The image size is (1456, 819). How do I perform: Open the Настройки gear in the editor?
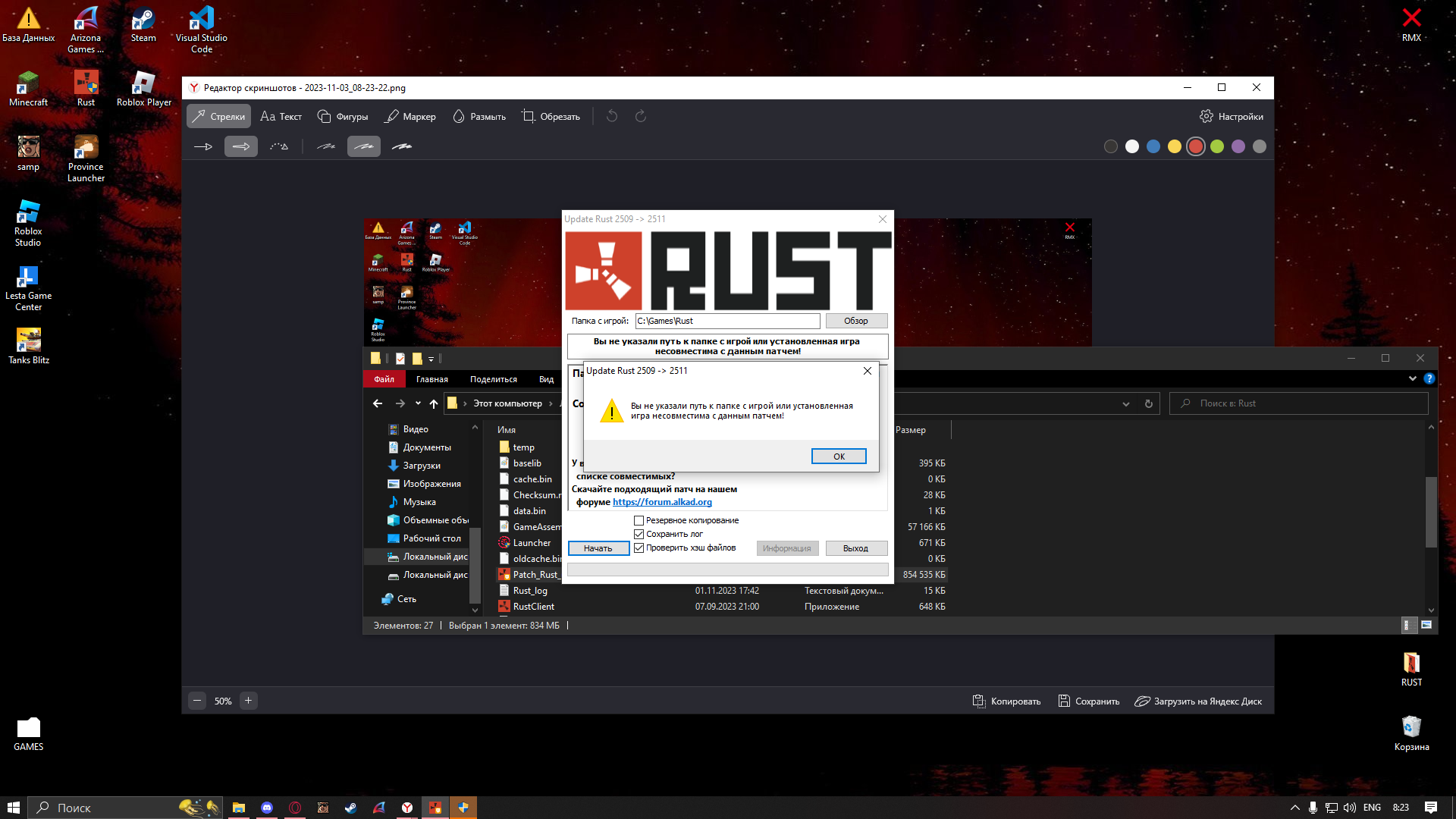click(x=1232, y=116)
